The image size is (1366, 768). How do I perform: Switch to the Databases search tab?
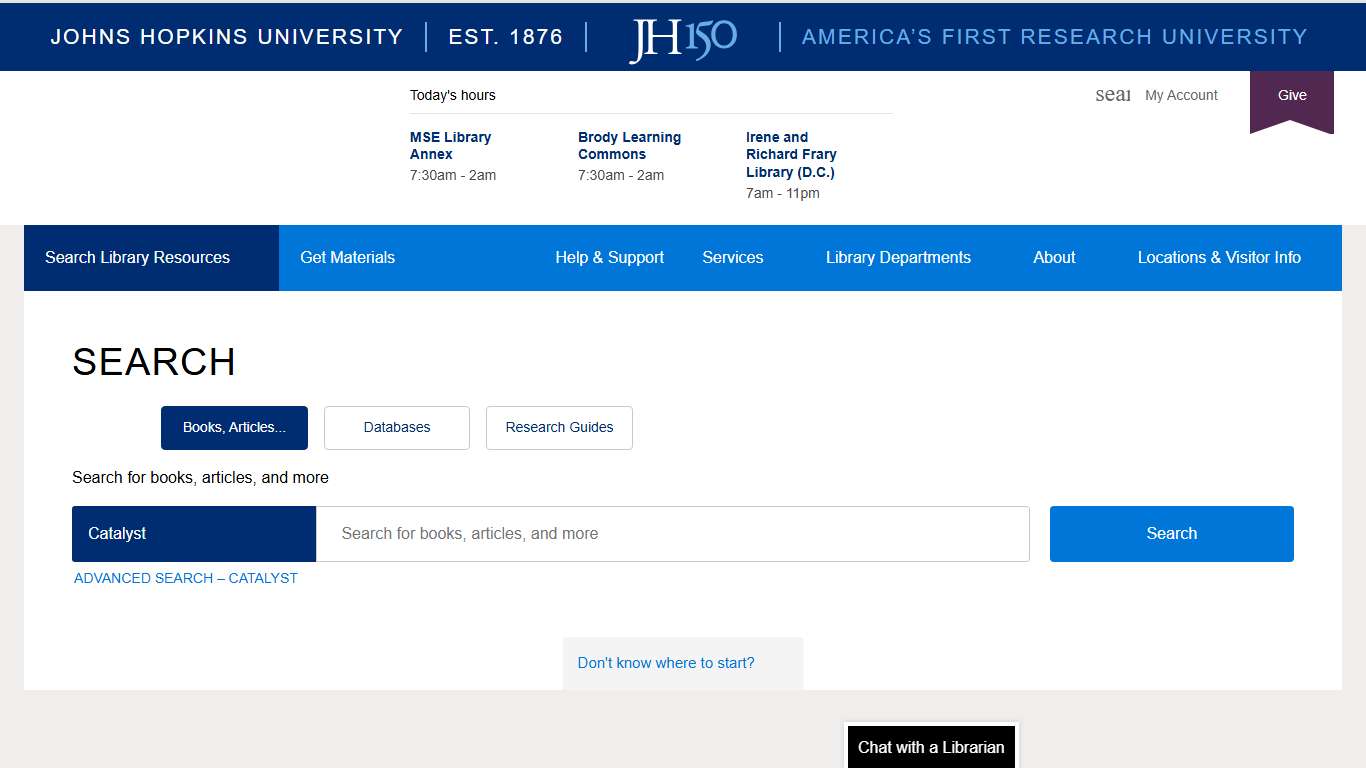(397, 428)
